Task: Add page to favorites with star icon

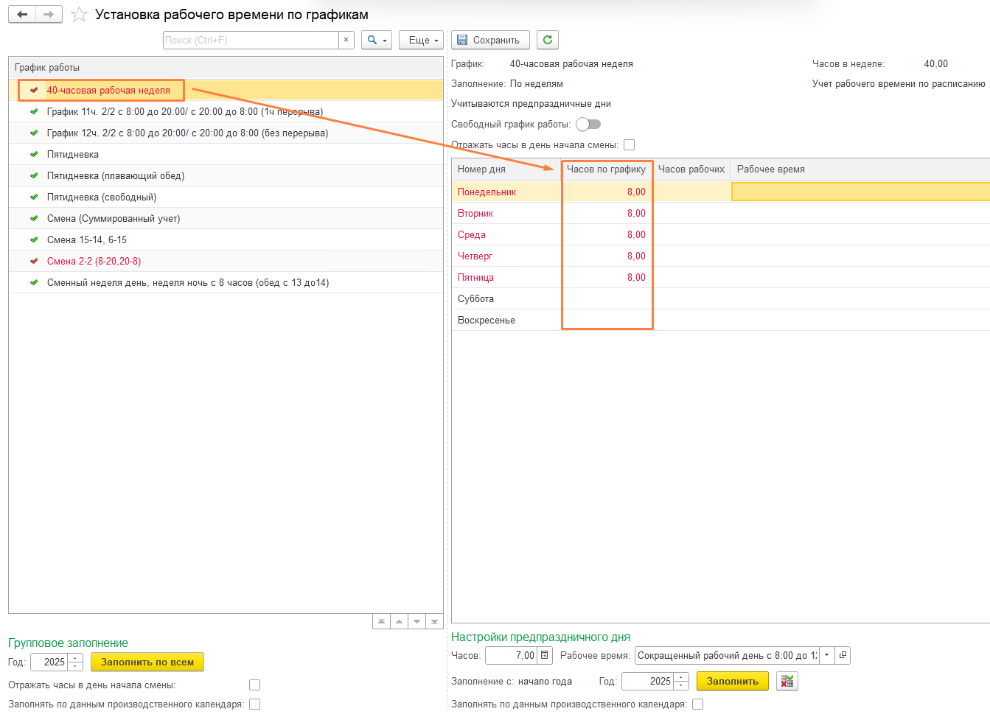Action: [x=79, y=14]
